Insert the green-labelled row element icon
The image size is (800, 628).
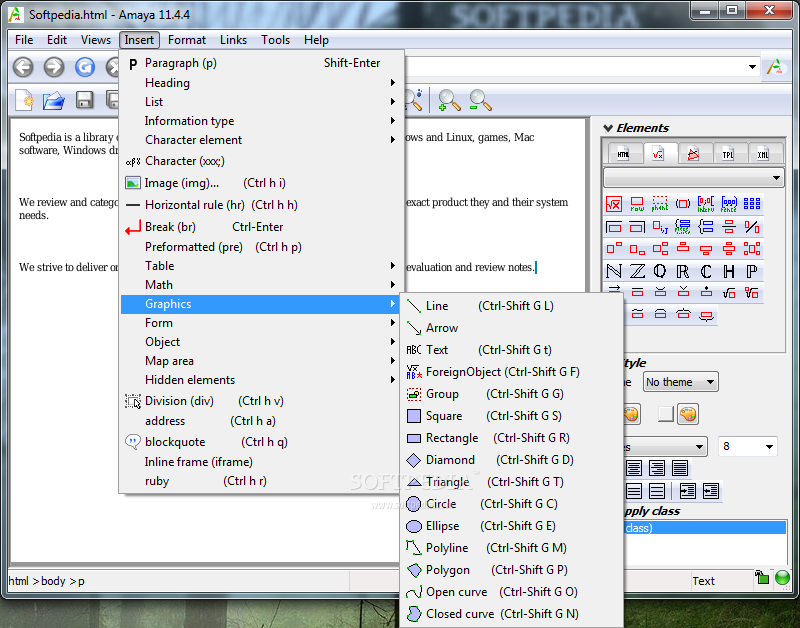click(637, 204)
